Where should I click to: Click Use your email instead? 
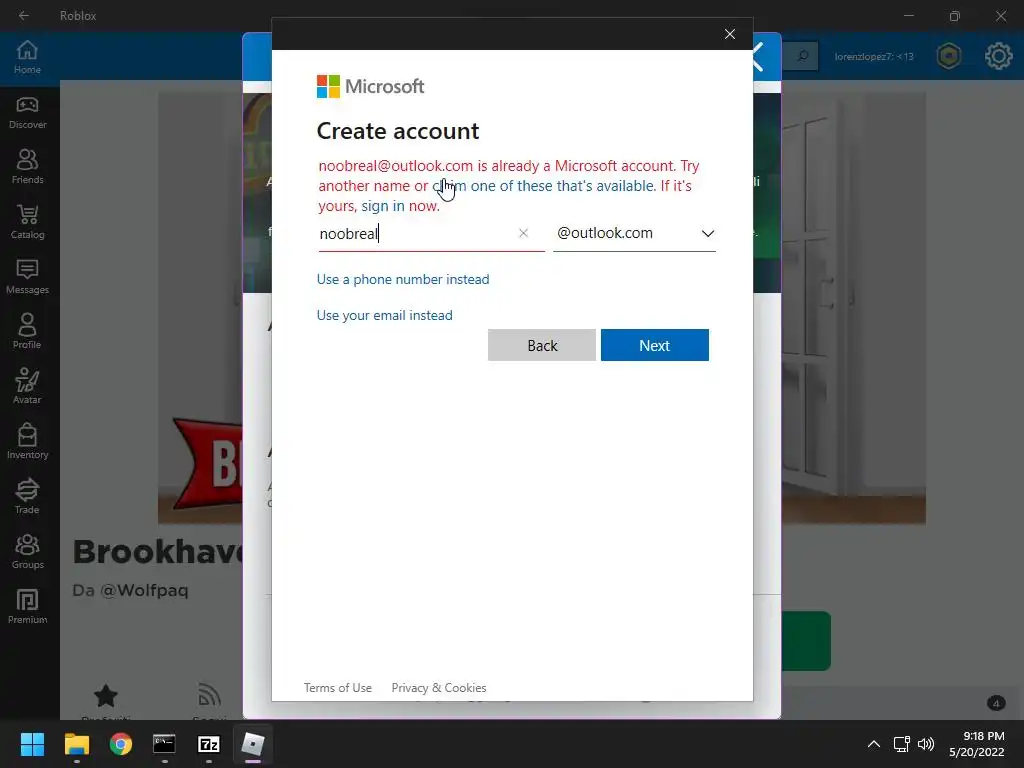(x=385, y=315)
